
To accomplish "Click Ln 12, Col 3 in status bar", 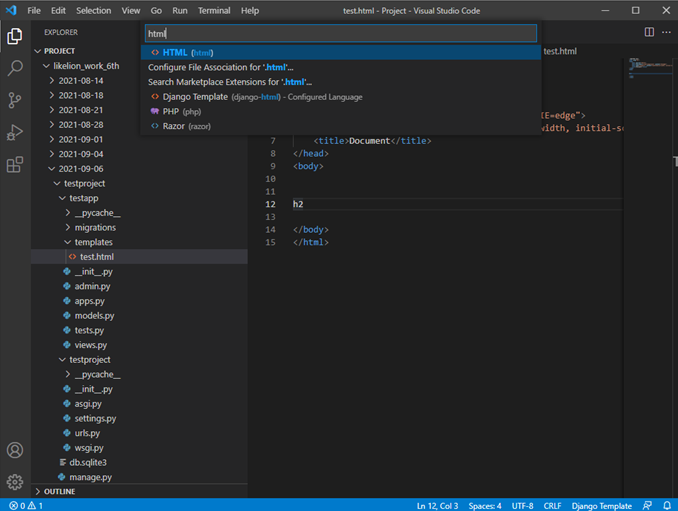I will click(x=437, y=505).
